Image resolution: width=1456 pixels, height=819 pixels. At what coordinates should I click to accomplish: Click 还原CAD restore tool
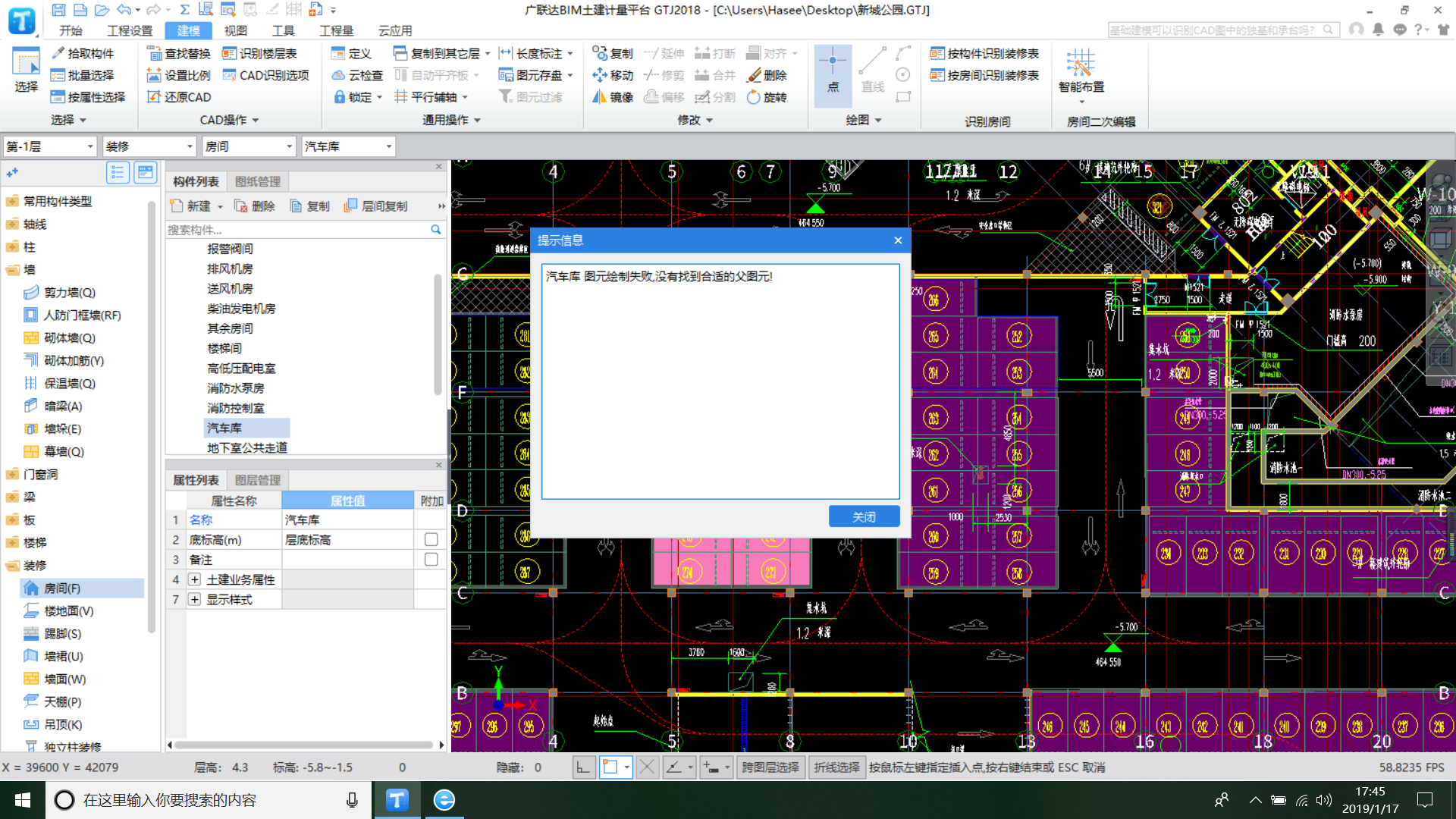[x=178, y=97]
